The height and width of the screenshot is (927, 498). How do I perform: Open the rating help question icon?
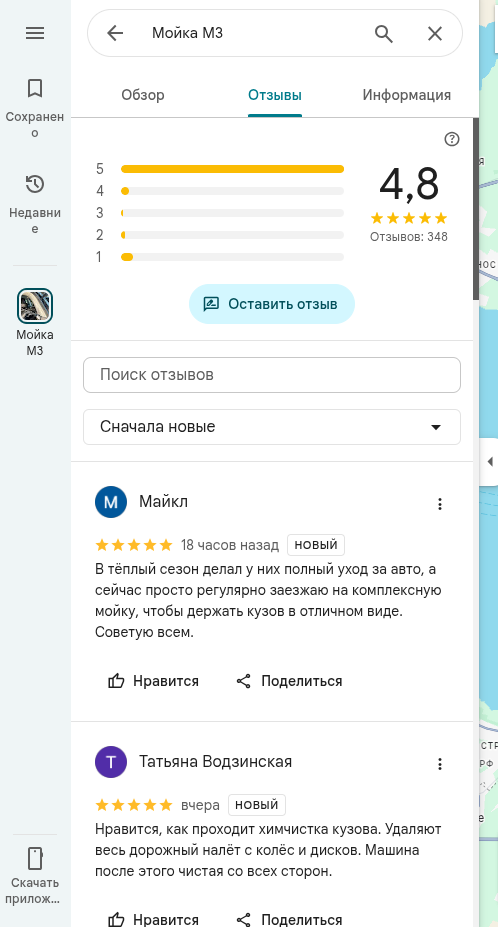pyautogui.click(x=452, y=140)
